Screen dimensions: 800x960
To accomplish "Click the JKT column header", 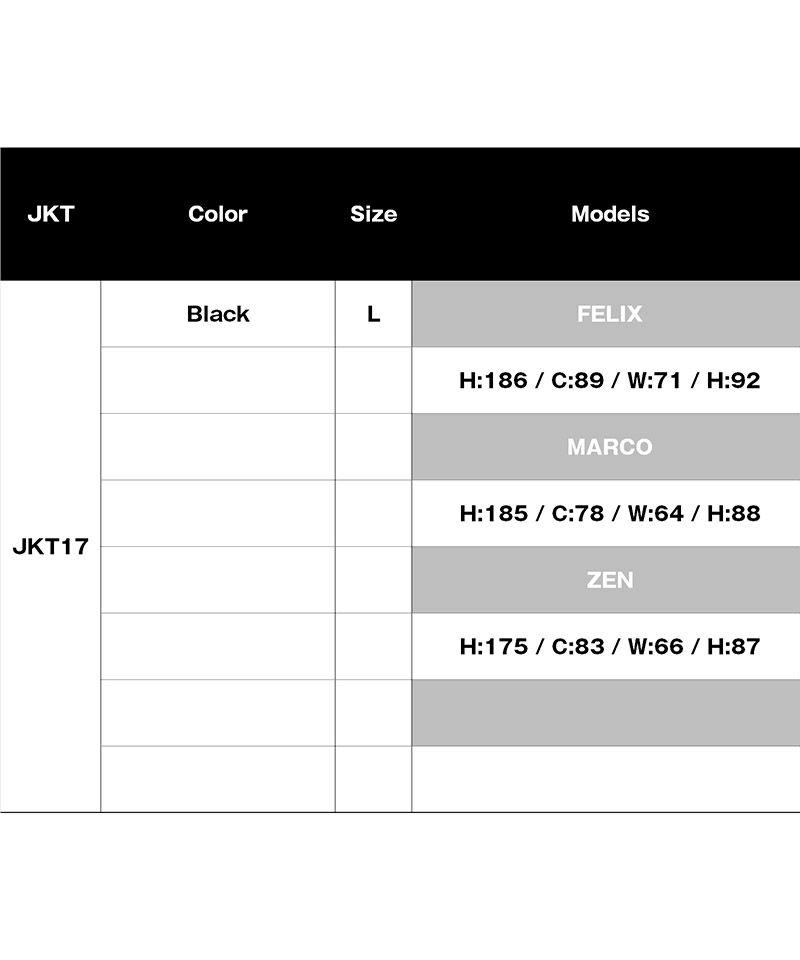I will click(51, 214).
